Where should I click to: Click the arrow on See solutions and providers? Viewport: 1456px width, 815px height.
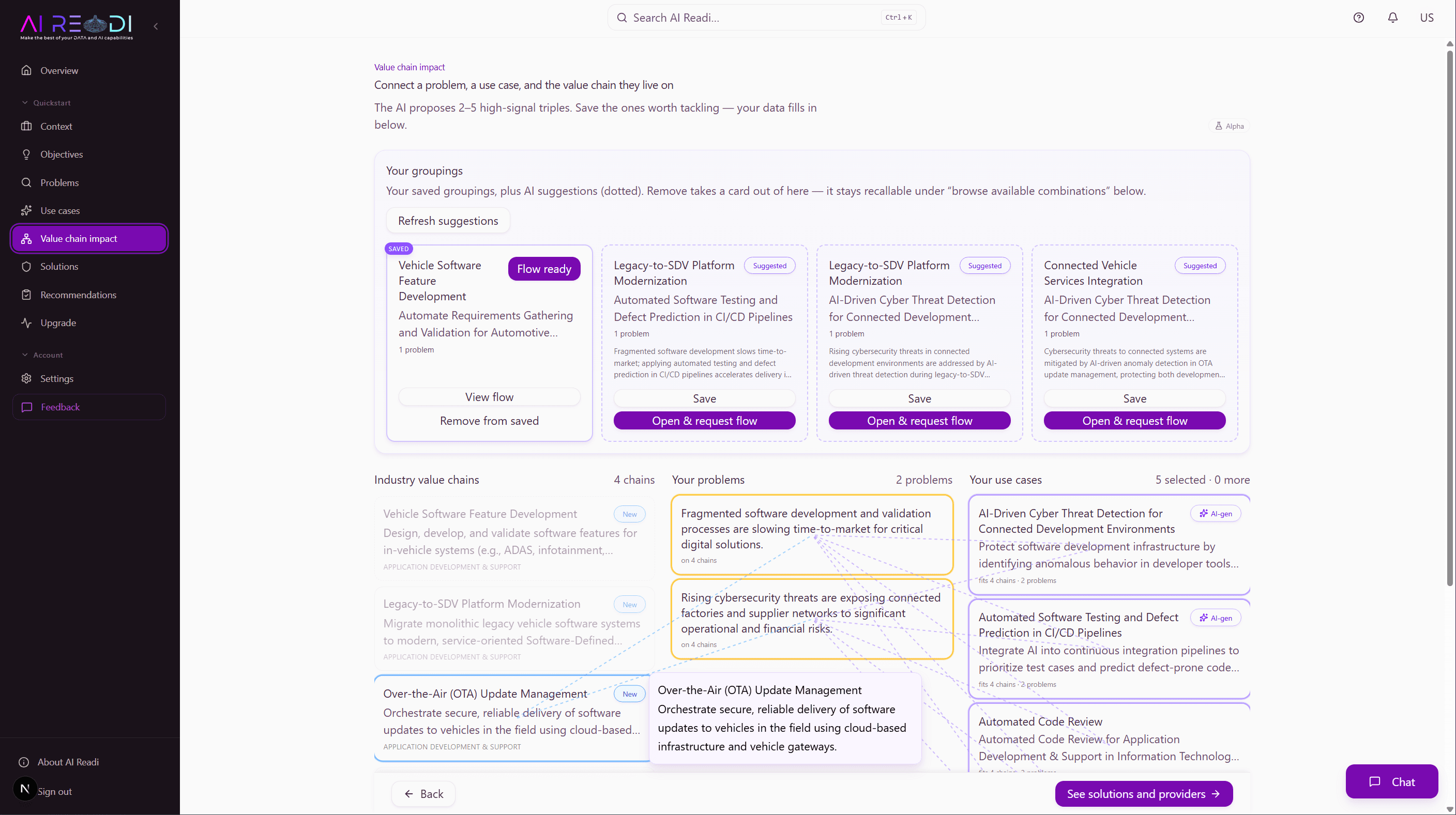click(1216, 794)
